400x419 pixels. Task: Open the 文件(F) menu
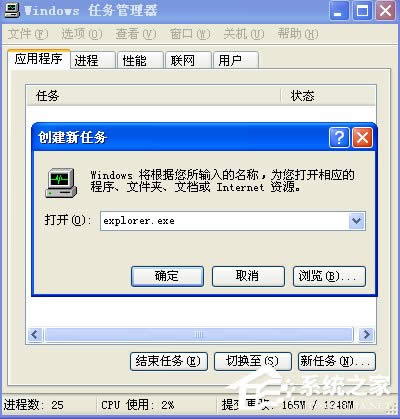point(28,34)
